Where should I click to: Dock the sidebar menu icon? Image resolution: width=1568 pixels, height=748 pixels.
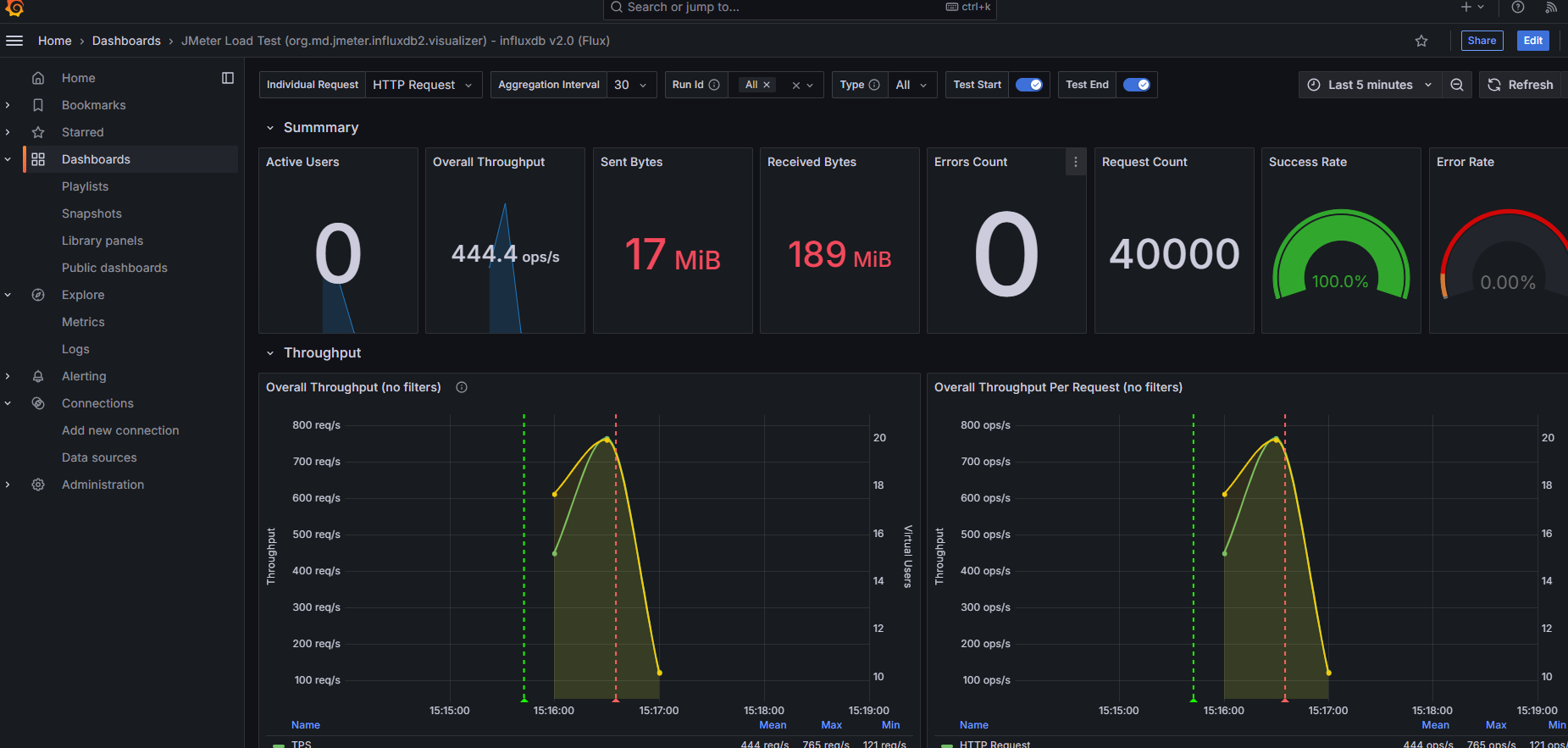(228, 78)
